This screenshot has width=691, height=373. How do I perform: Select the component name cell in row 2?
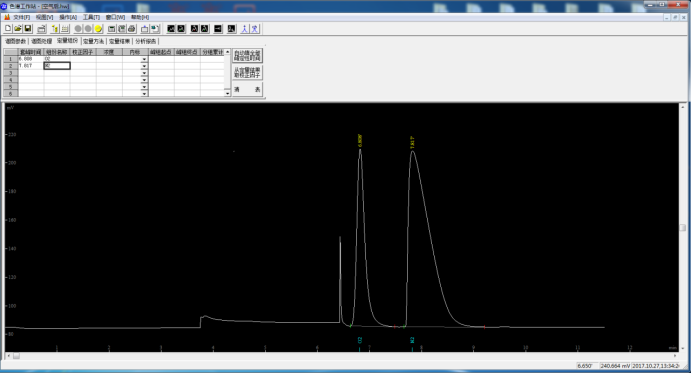pyautogui.click(x=57, y=66)
